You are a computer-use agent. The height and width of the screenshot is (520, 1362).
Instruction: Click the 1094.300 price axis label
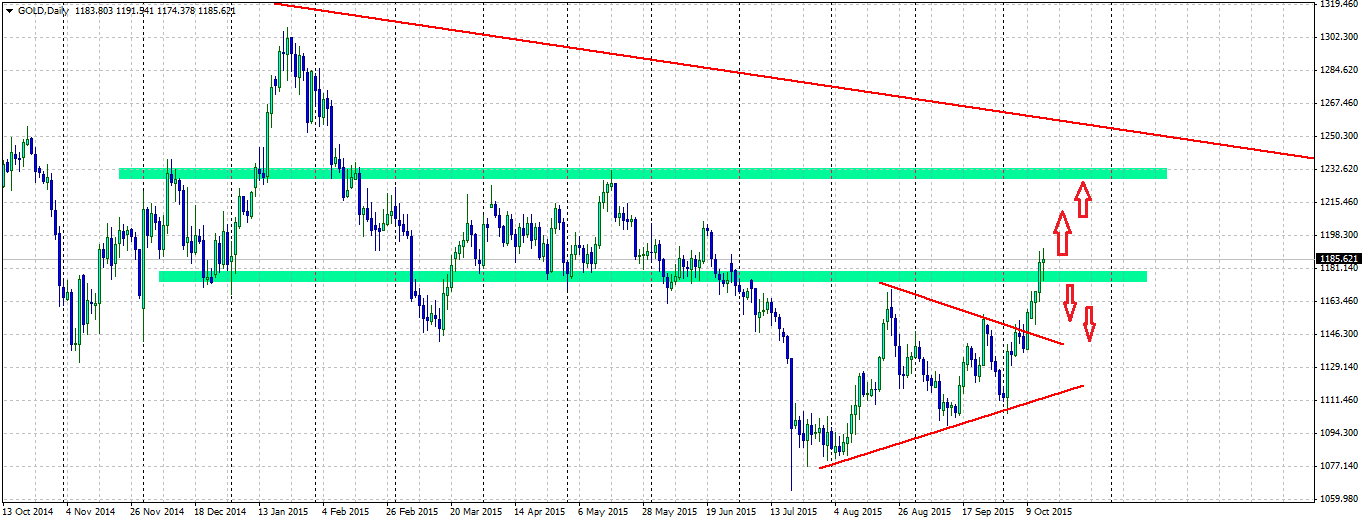pyautogui.click(x=1340, y=433)
